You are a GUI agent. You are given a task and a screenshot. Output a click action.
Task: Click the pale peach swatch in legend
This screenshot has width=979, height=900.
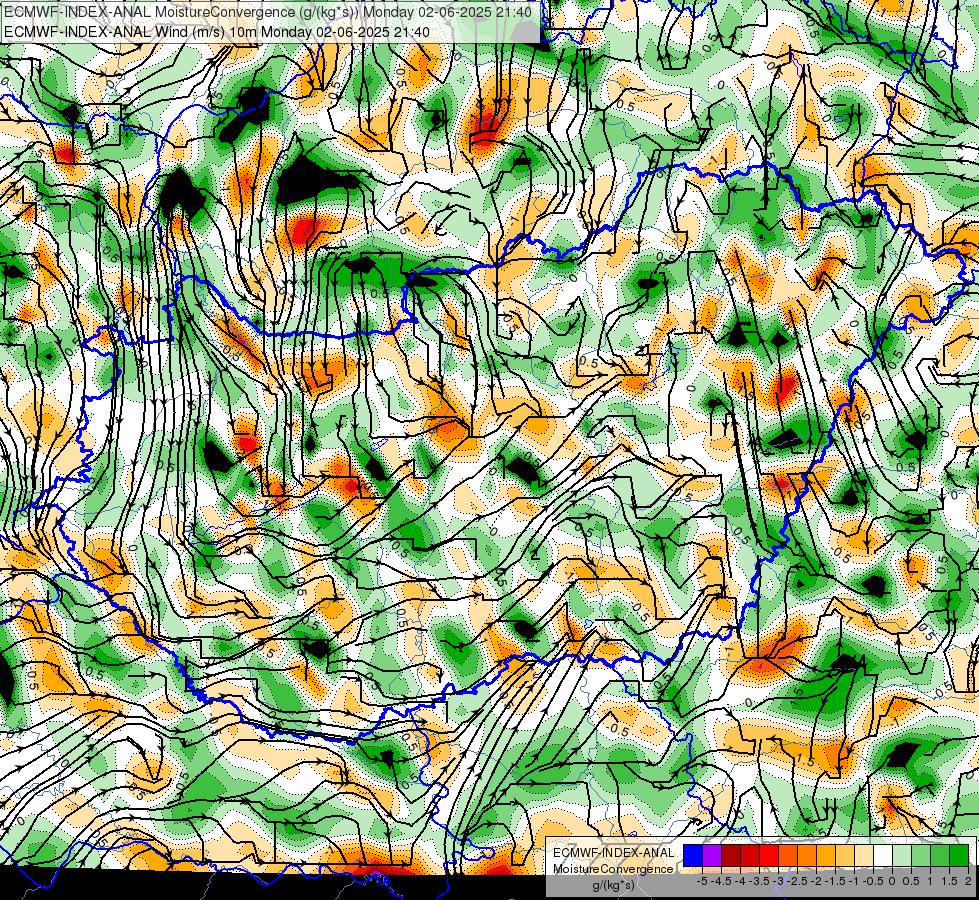pyautogui.click(x=864, y=856)
